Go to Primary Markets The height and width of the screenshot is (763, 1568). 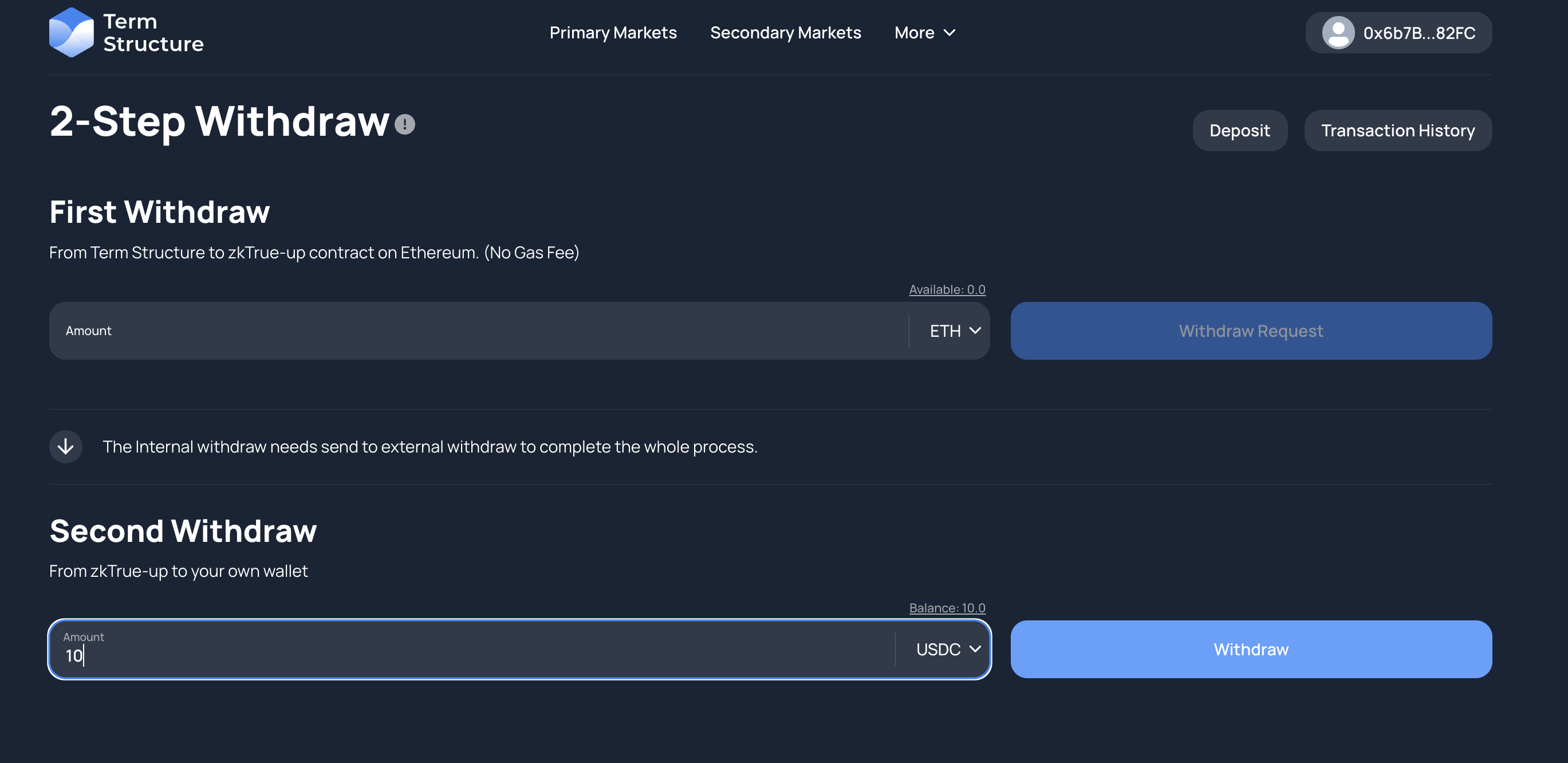point(612,33)
